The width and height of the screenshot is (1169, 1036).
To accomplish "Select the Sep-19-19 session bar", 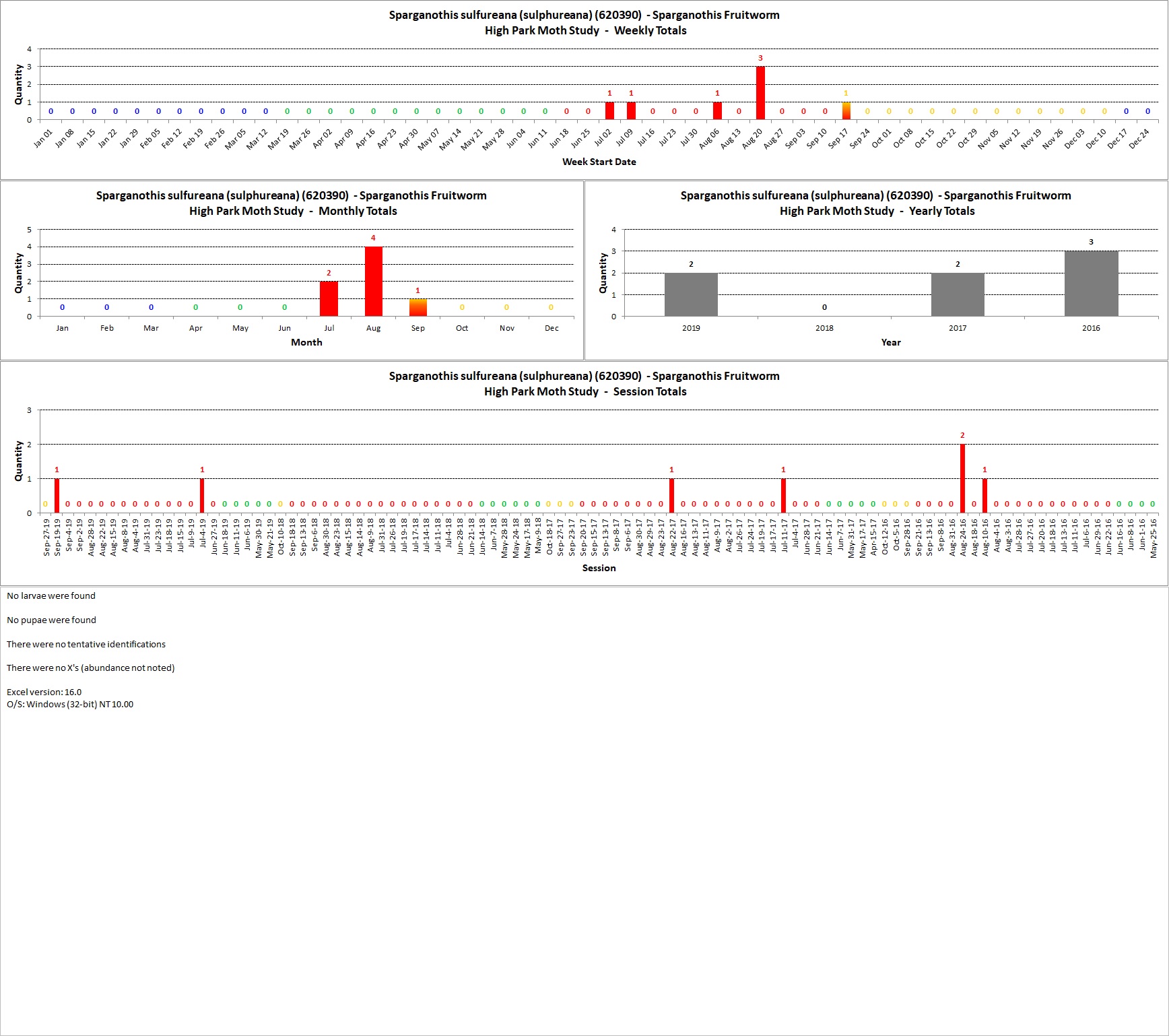I will pyautogui.click(x=57, y=496).
